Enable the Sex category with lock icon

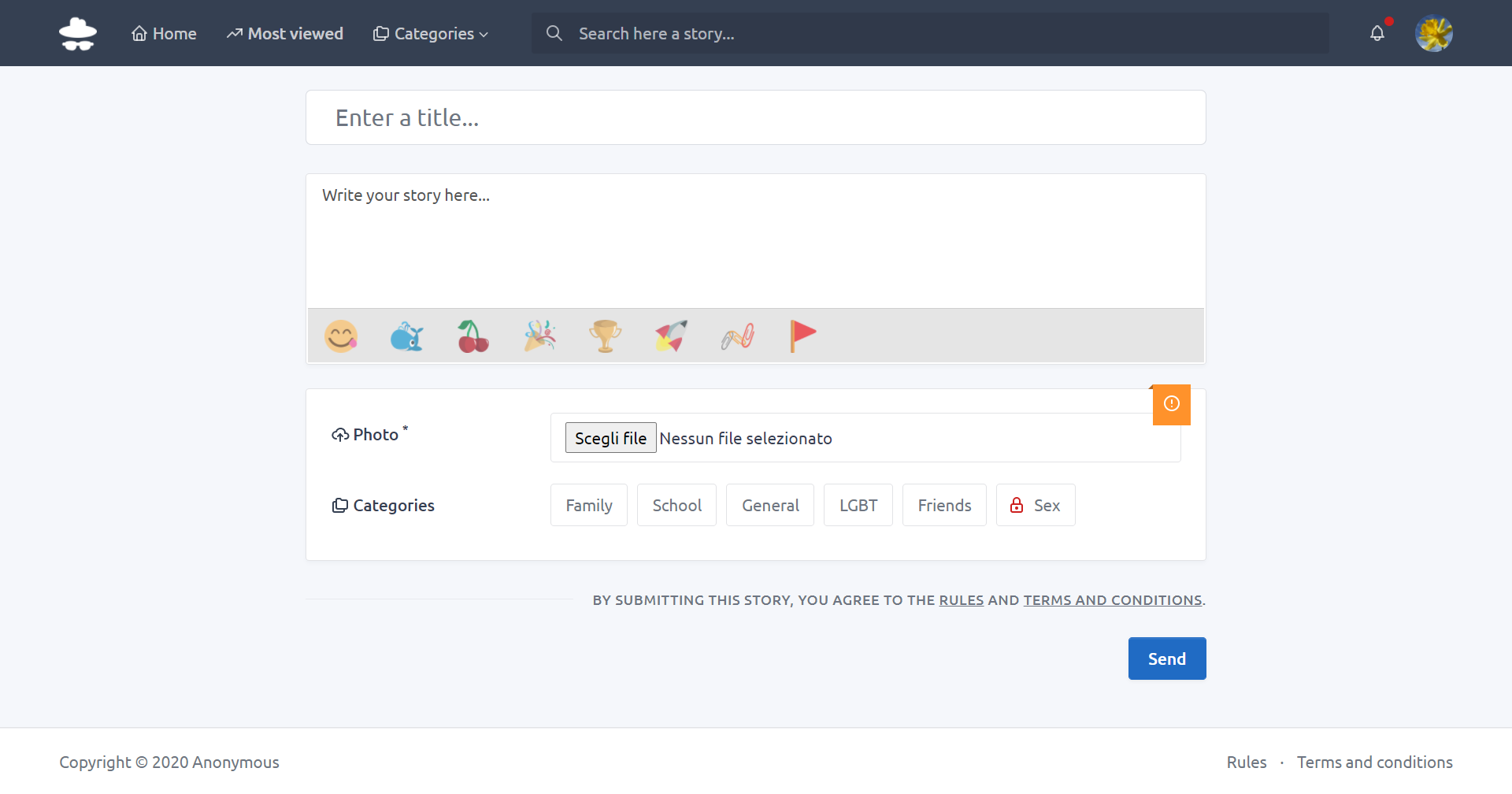click(x=1036, y=505)
